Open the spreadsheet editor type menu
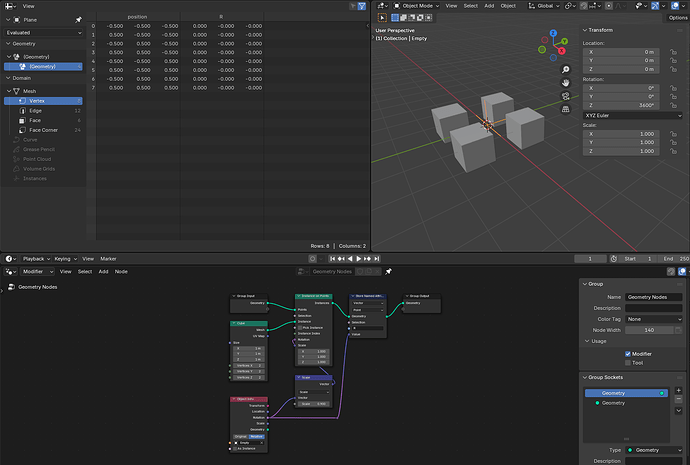This screenshot has width=690, height=465. [x=11, y=6]
